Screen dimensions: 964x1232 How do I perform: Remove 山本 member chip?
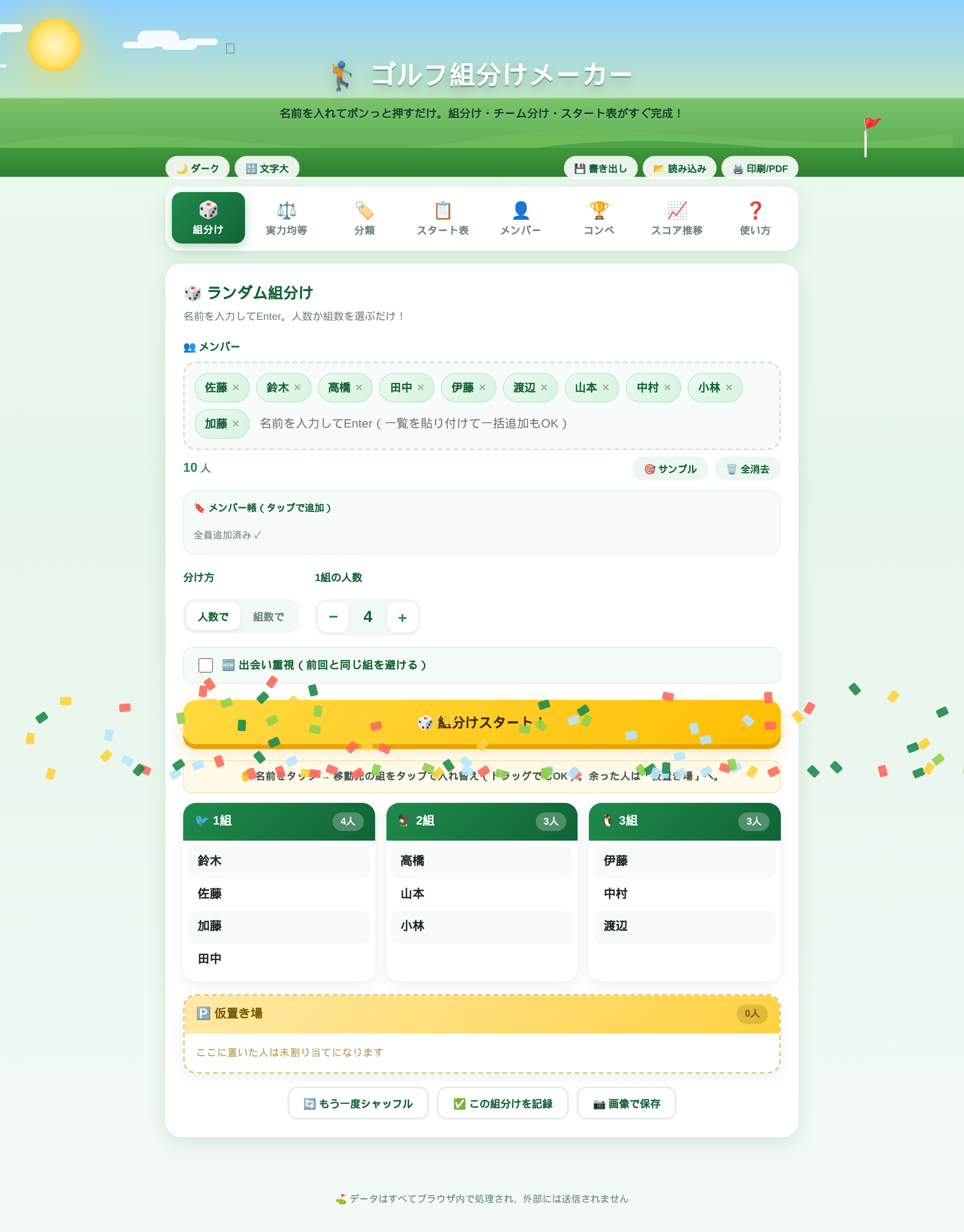click(x=606, y=387)
